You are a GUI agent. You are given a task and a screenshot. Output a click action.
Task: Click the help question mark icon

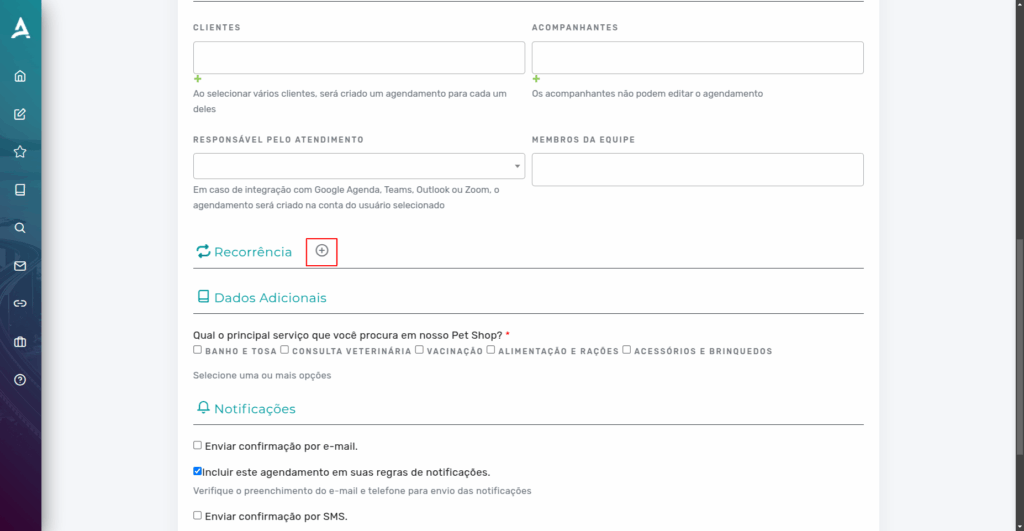20,379
